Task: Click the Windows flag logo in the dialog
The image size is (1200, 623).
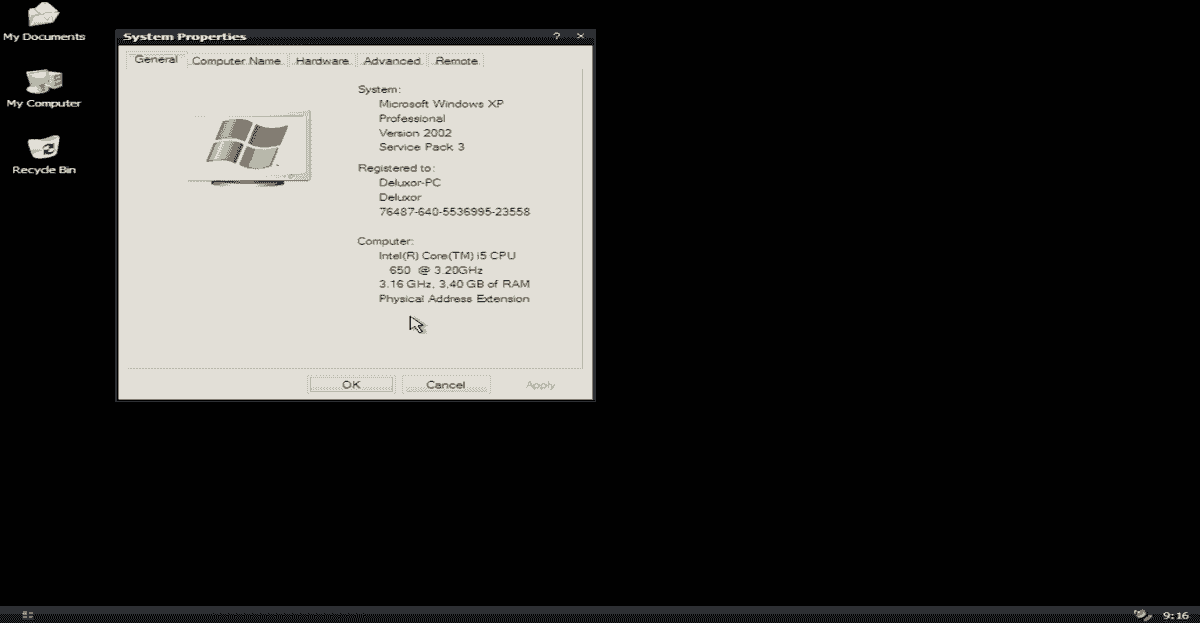Action: click(x=248, y=143)
